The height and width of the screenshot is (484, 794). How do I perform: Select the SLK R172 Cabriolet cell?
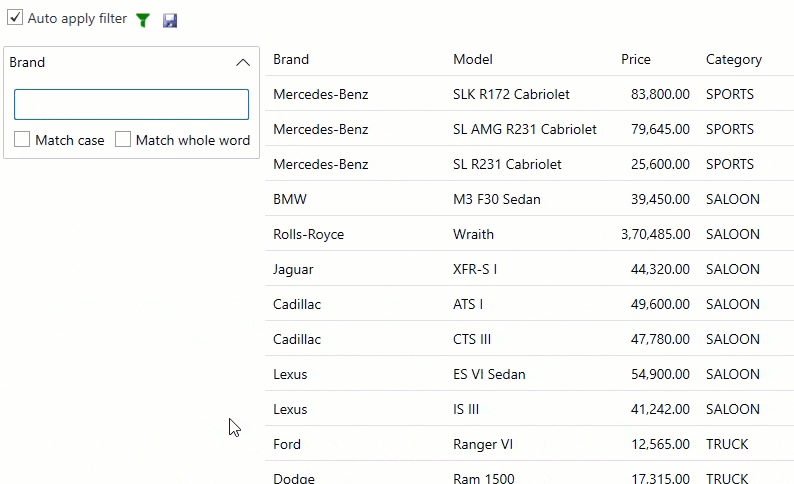click(511, 94)
